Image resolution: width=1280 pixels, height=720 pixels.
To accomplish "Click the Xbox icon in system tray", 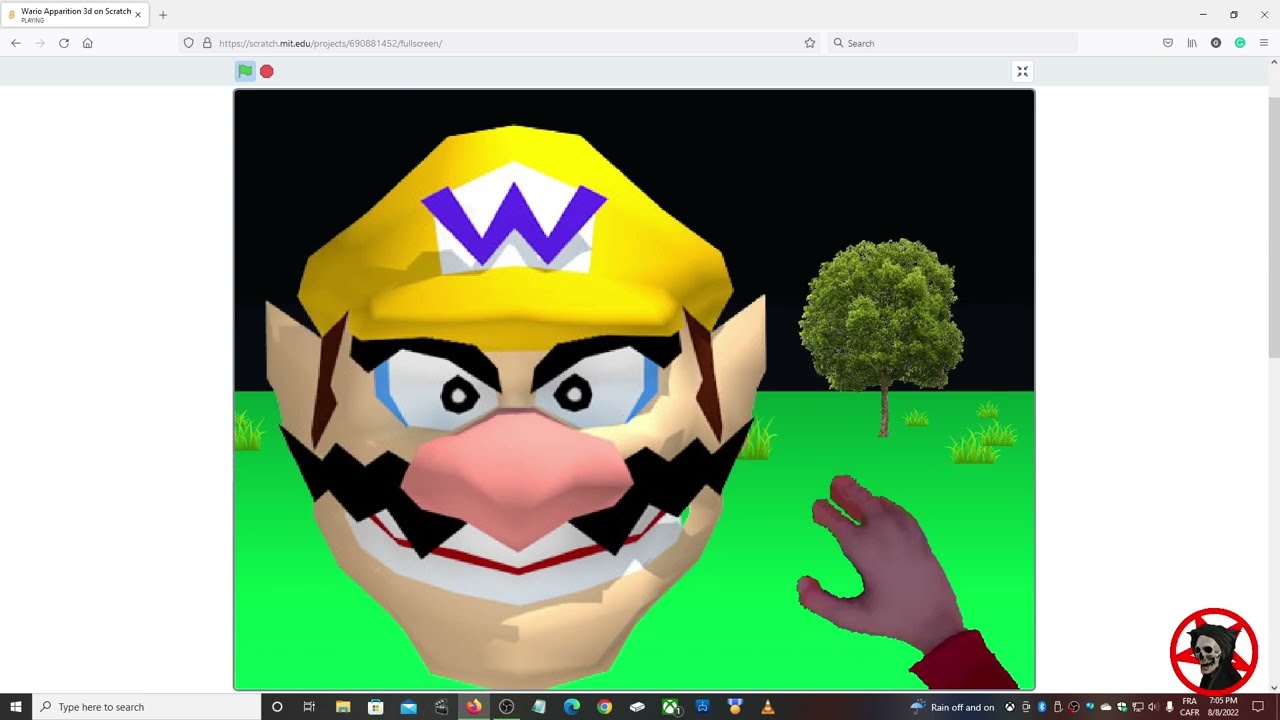I will pos(1010,707).
